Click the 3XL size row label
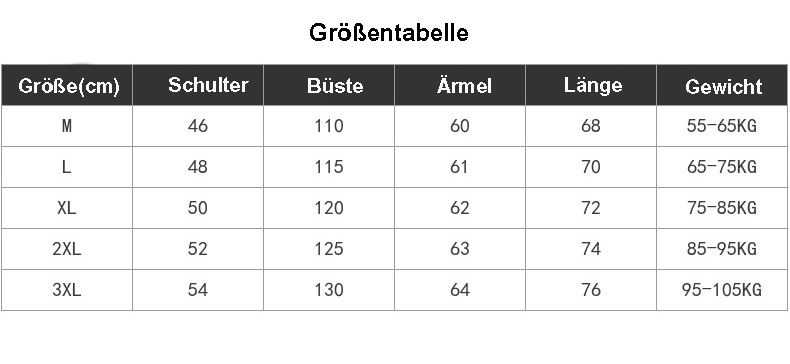790x364 pixels. (67, 290)
